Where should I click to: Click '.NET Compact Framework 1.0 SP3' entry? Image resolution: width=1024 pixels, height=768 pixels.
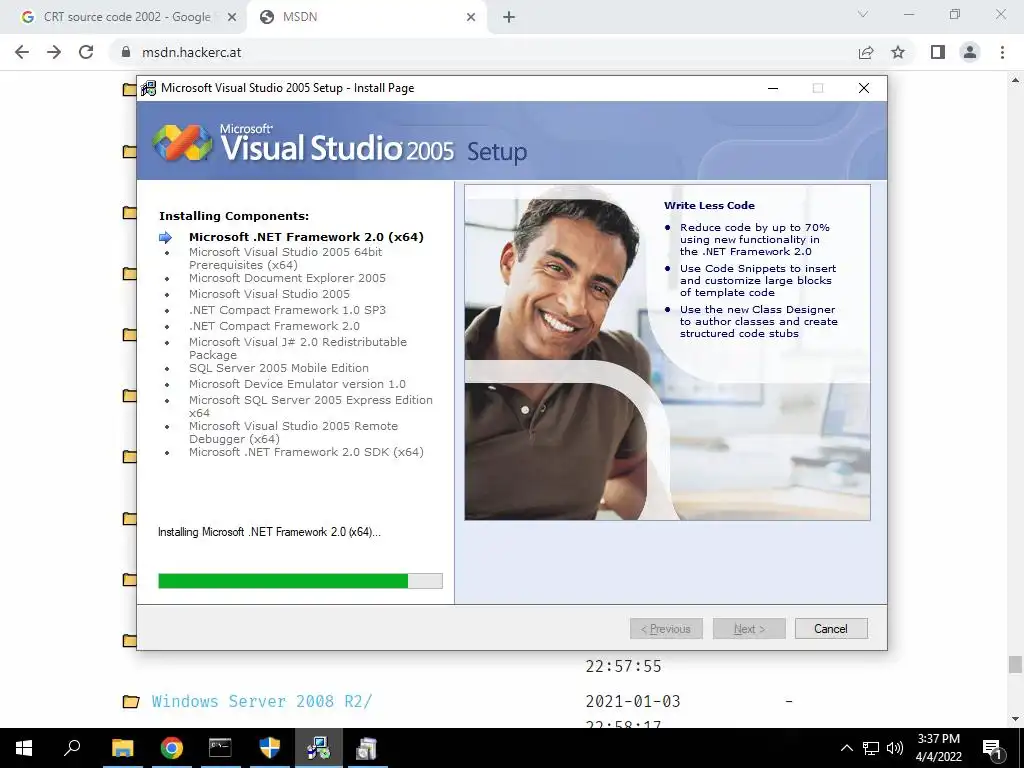(x=287, y=310)
